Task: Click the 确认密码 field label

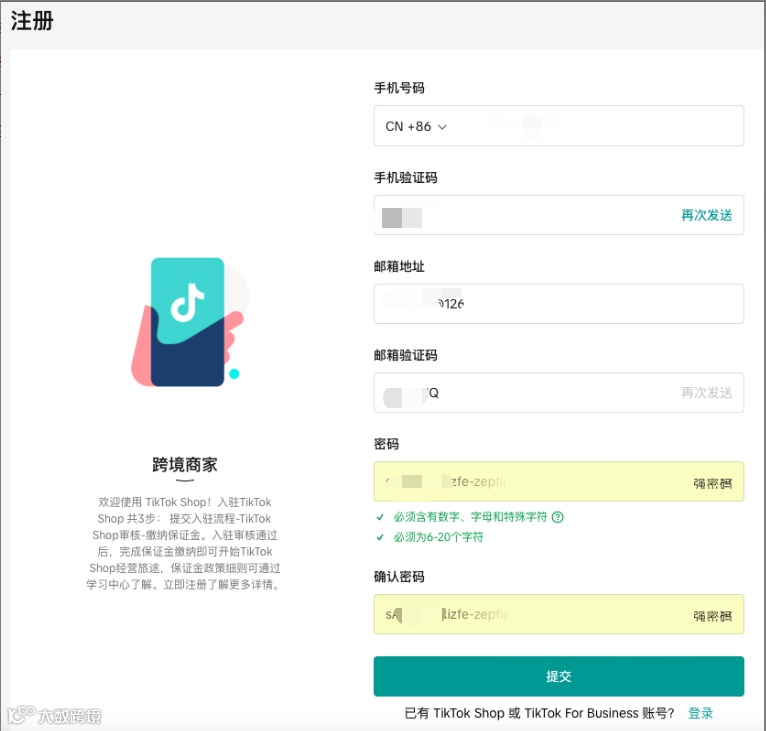Action: tap(399, 577)
